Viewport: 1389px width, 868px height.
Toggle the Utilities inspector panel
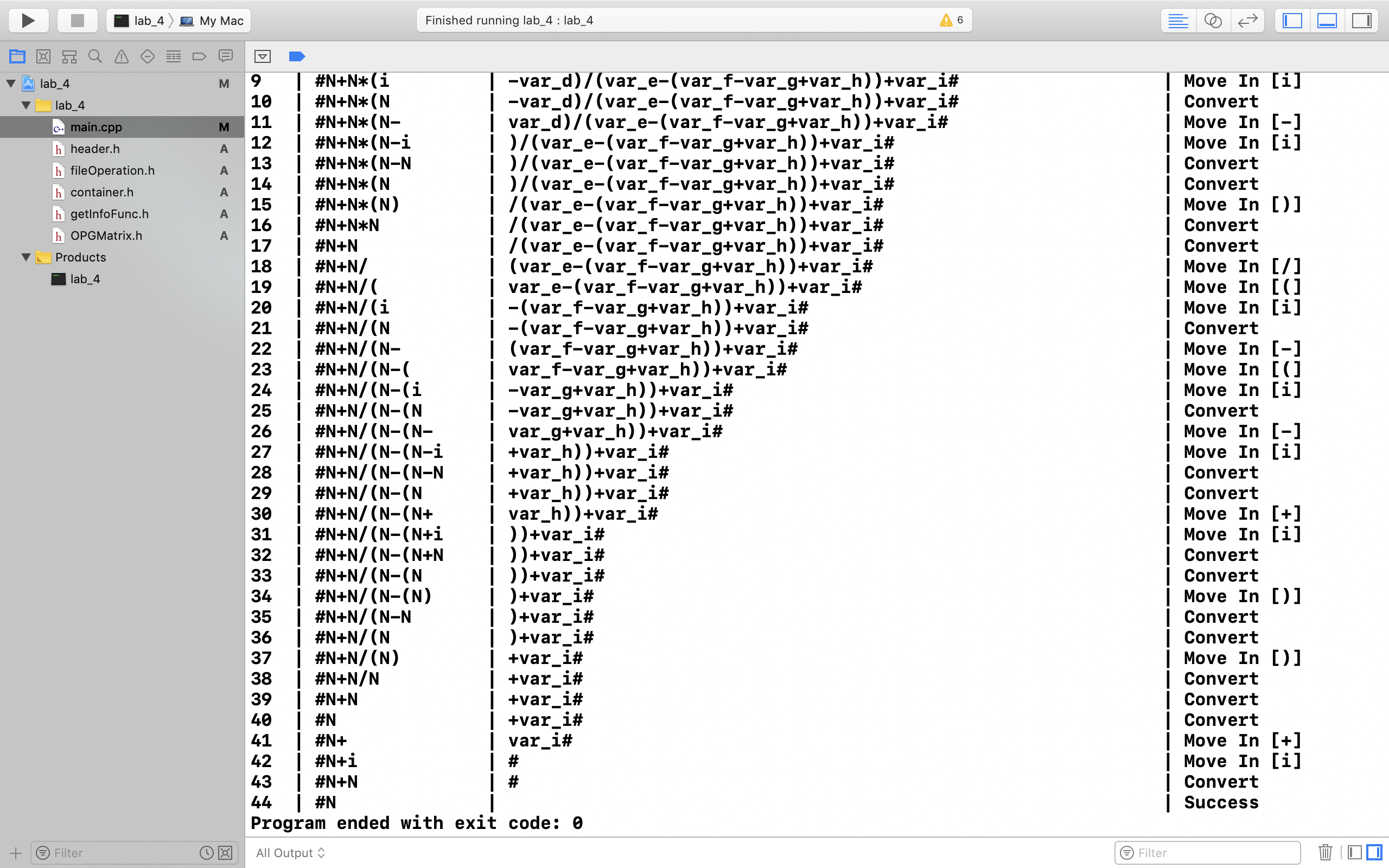1361,21
